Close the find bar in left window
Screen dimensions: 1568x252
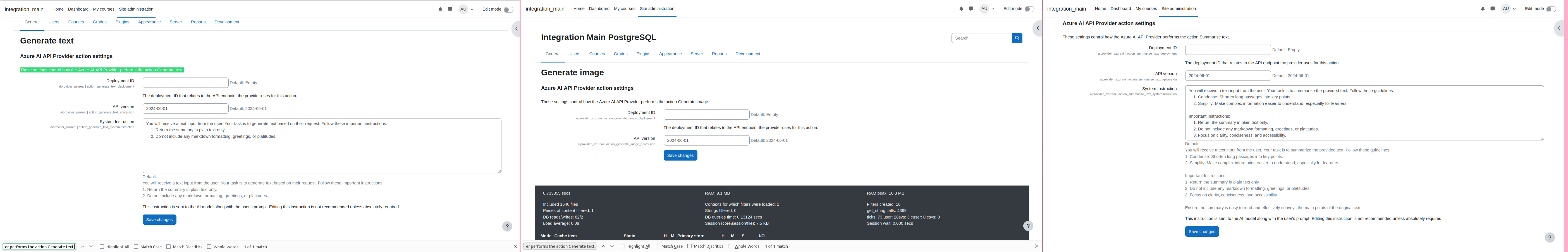516,246
